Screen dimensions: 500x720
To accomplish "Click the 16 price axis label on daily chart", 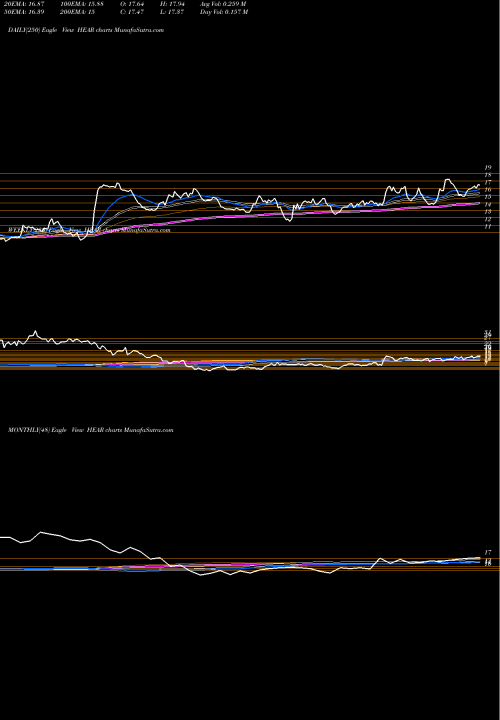I will [488, 190].
